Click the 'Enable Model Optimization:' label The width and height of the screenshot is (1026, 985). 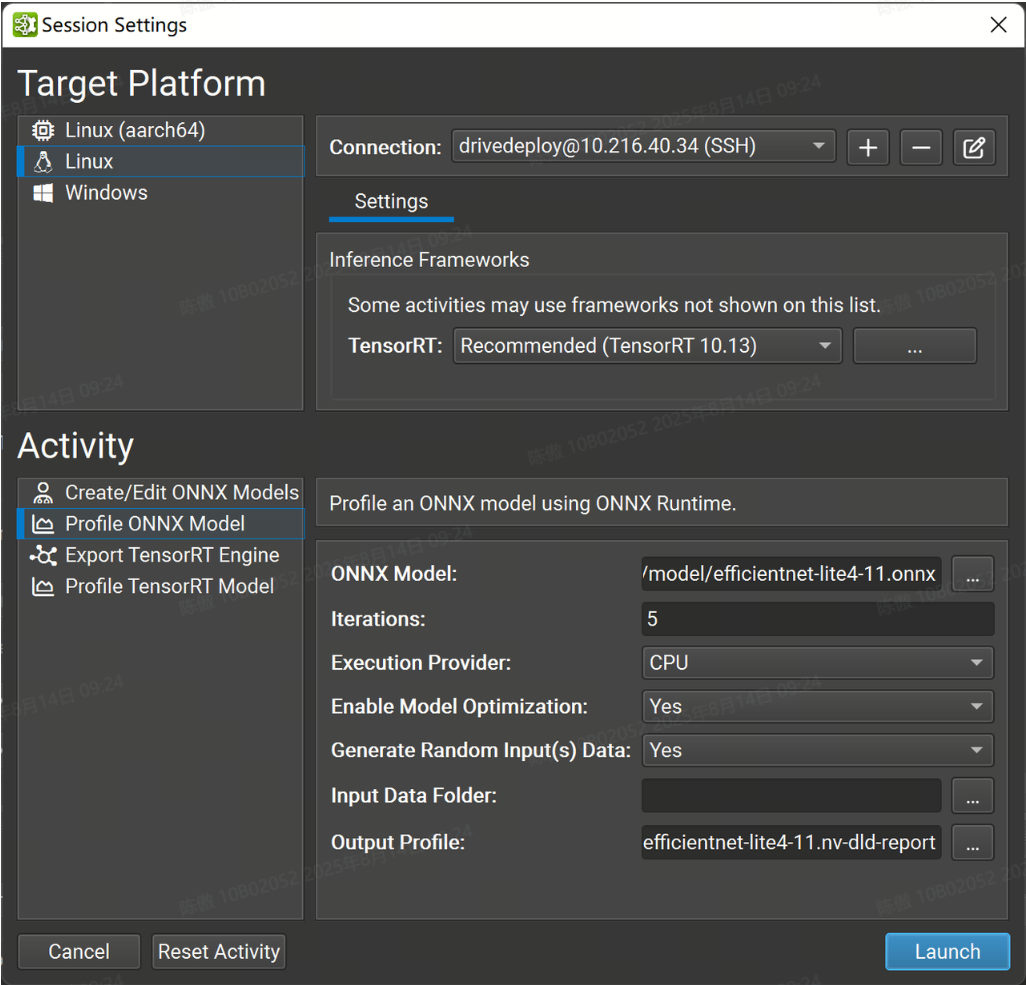tap(459, 707)
